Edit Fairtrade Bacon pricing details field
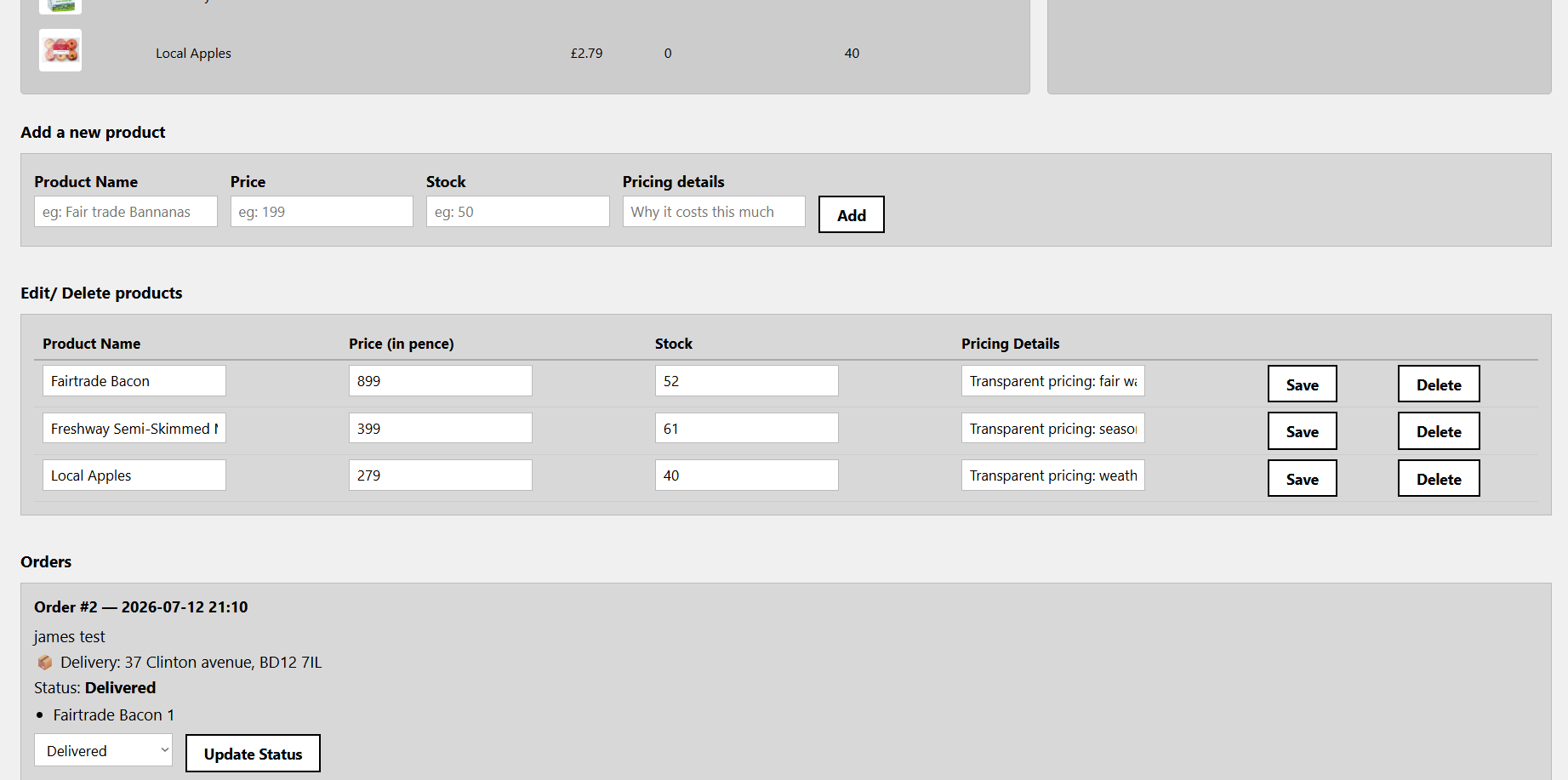1568x780 pixels. coord(1053,381)
